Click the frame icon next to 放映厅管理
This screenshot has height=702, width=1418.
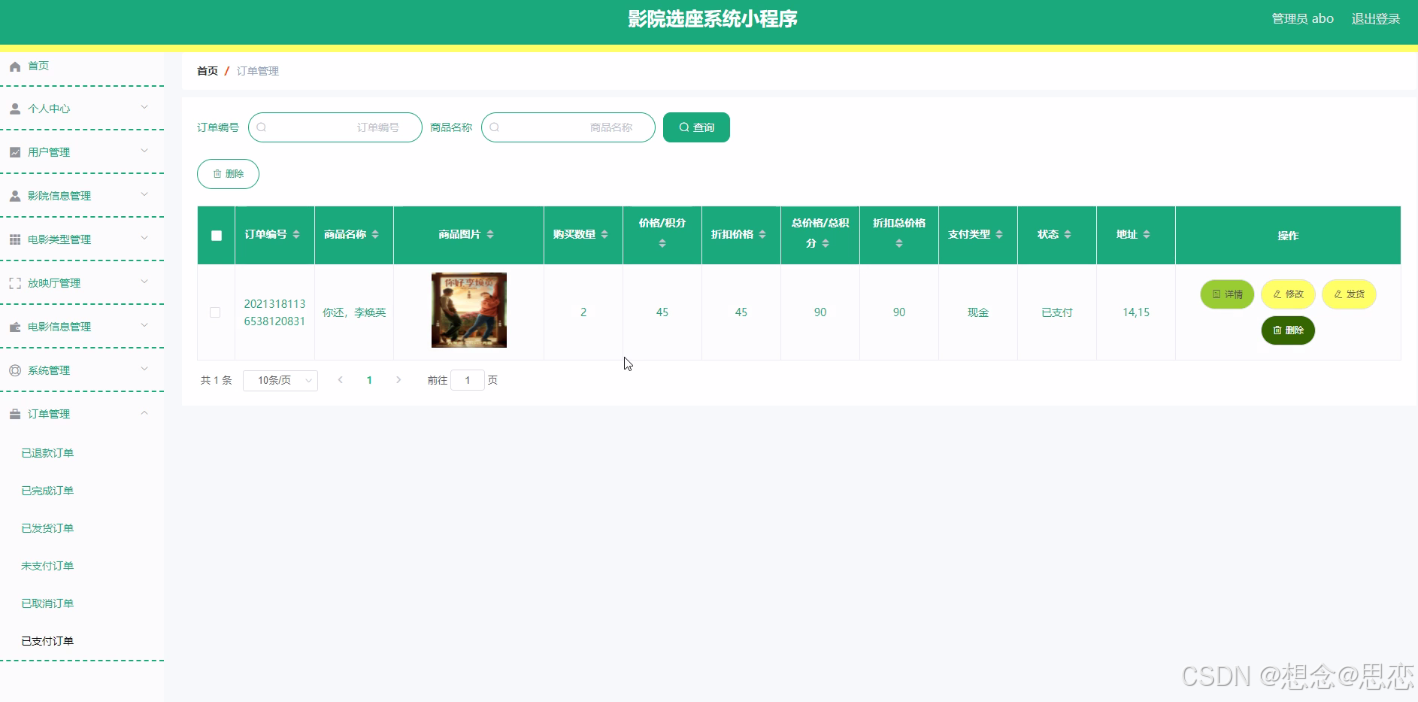coord(15,283)
